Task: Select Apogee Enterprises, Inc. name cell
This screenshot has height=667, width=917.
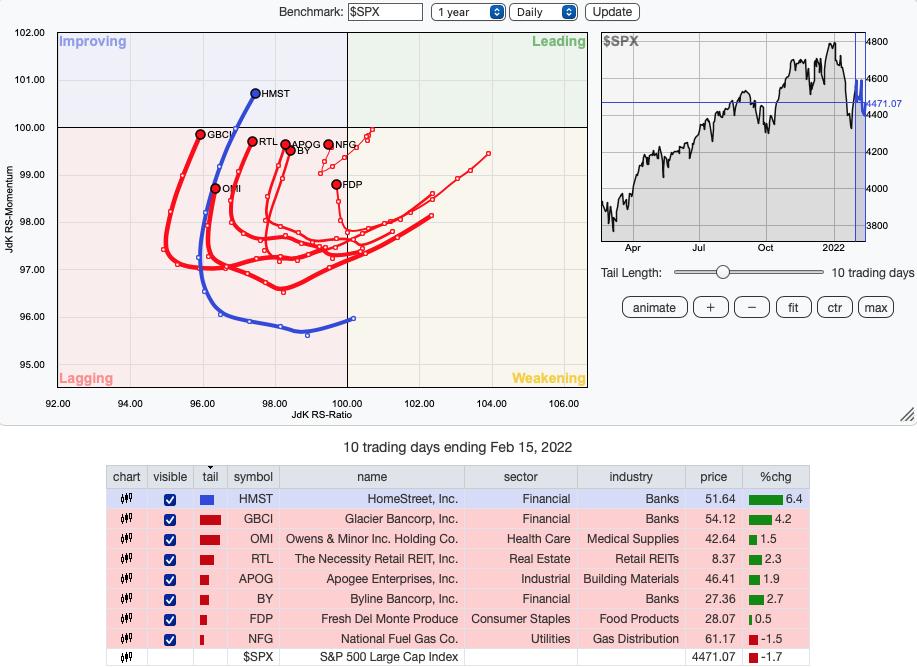Action: (x=372, y=579)
